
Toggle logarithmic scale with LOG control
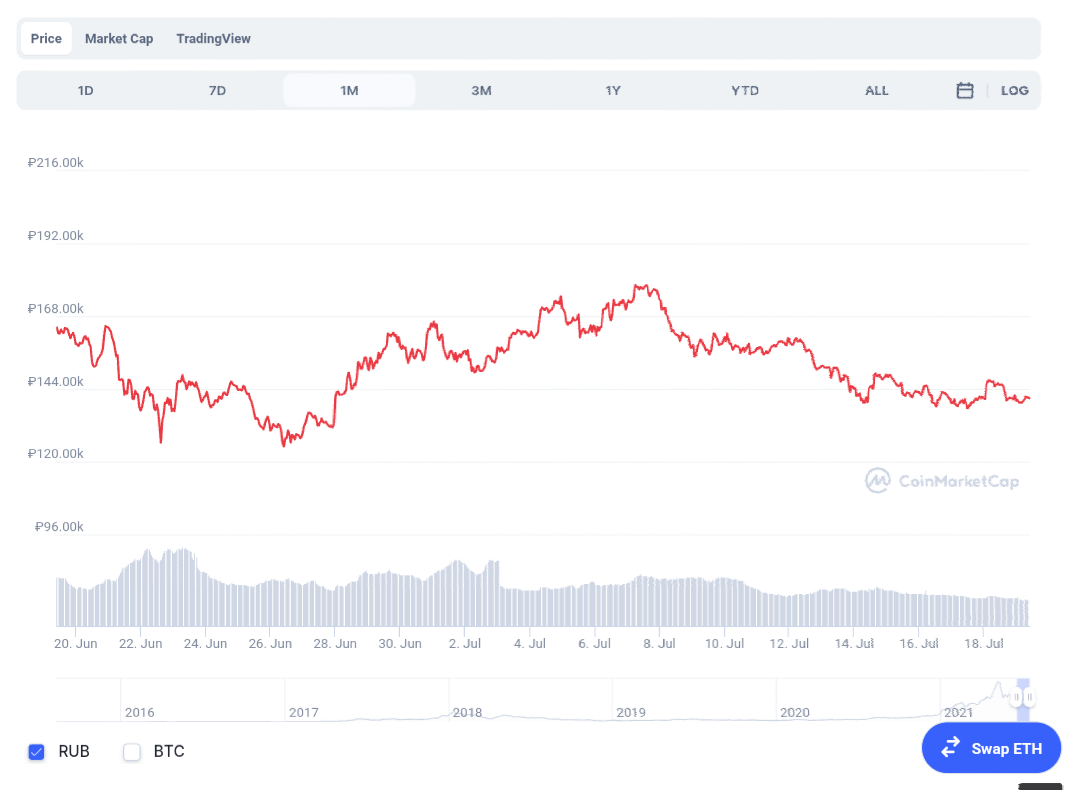(x=1015, y=90)
